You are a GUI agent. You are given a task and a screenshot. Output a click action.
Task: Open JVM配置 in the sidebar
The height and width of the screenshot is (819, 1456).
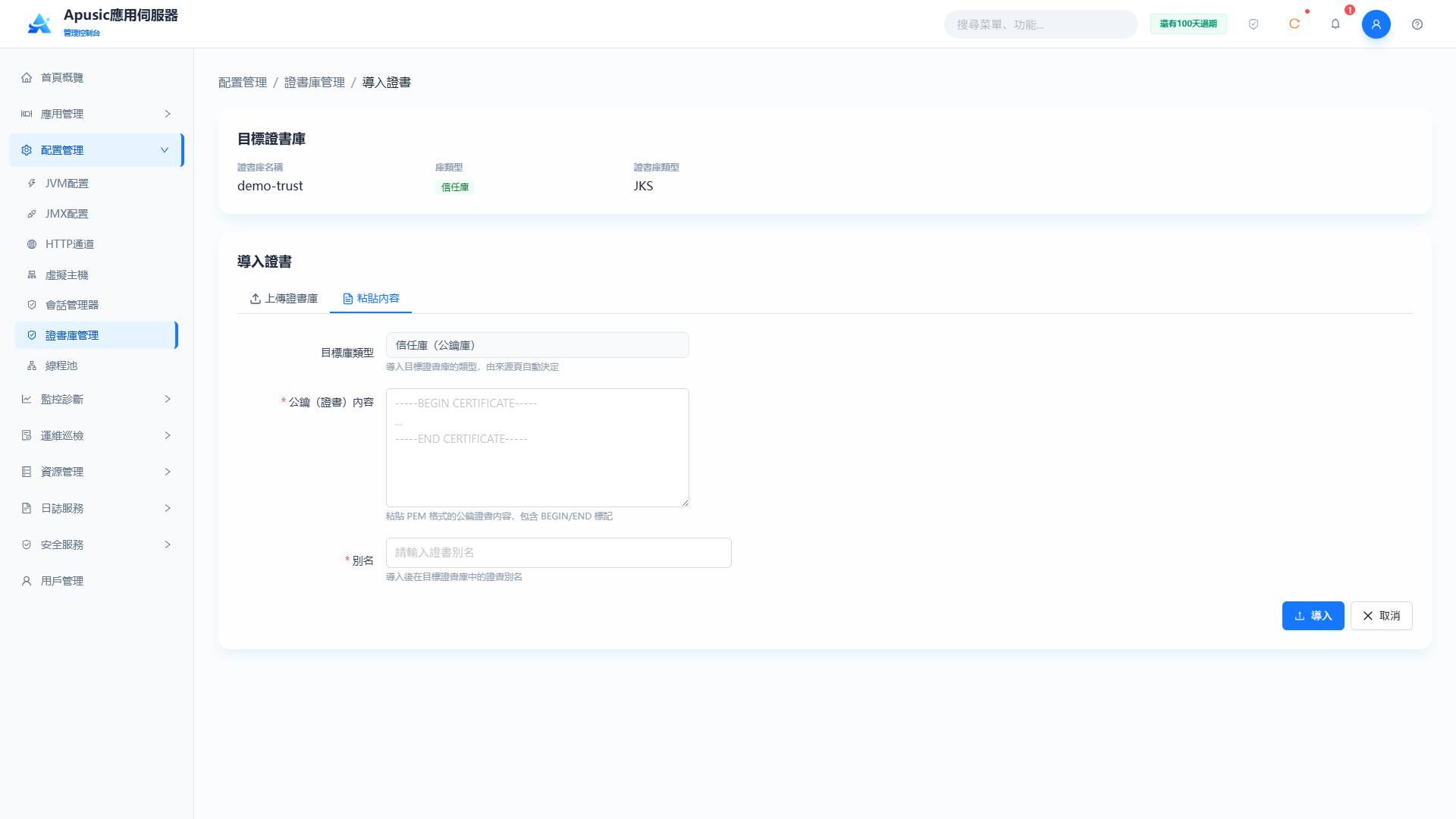coord(96,184)
